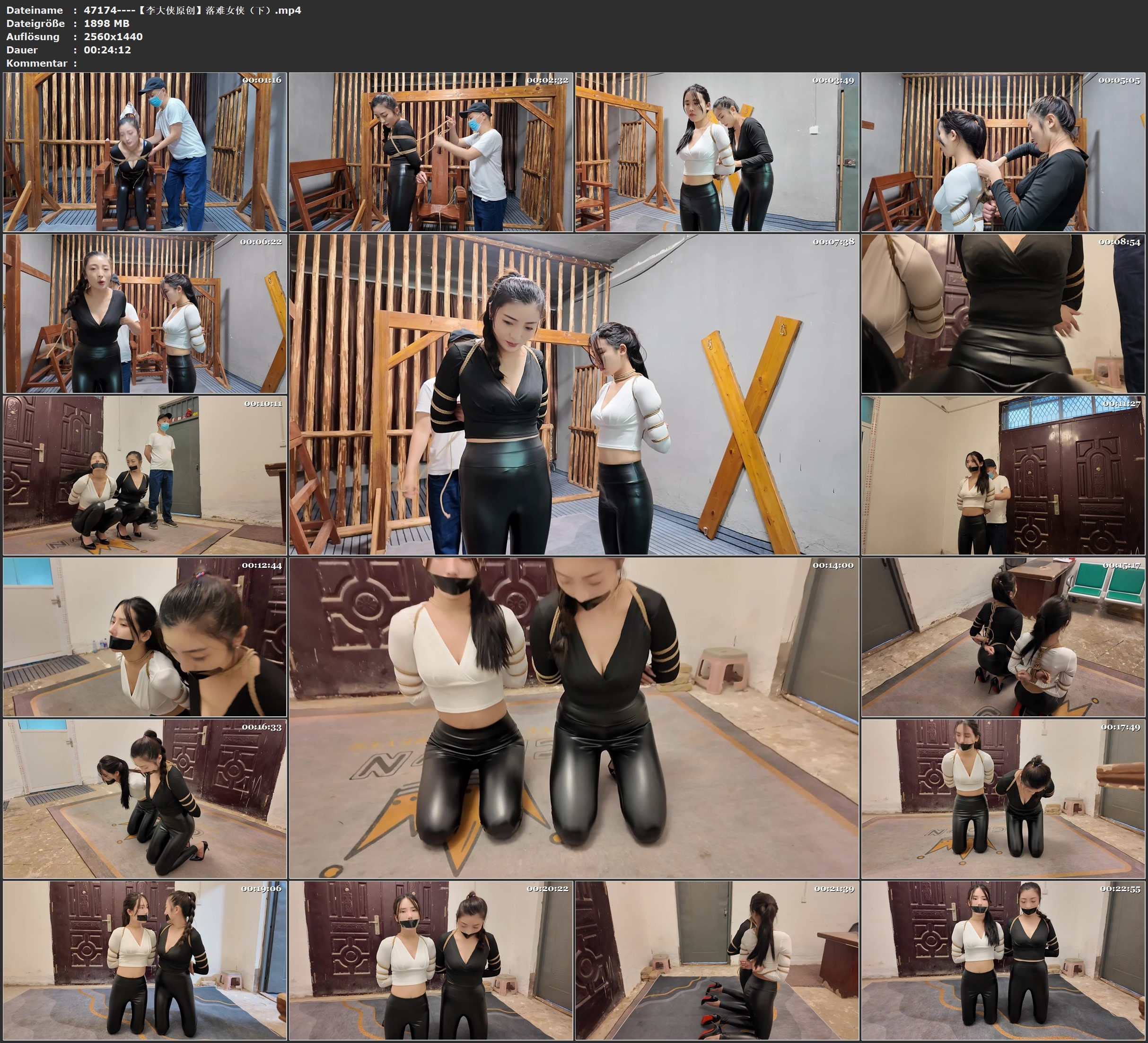Click the 00:11:27 thumbnail
The width and height of the screenshot is (1148, 1043).
pos(1003,475)
